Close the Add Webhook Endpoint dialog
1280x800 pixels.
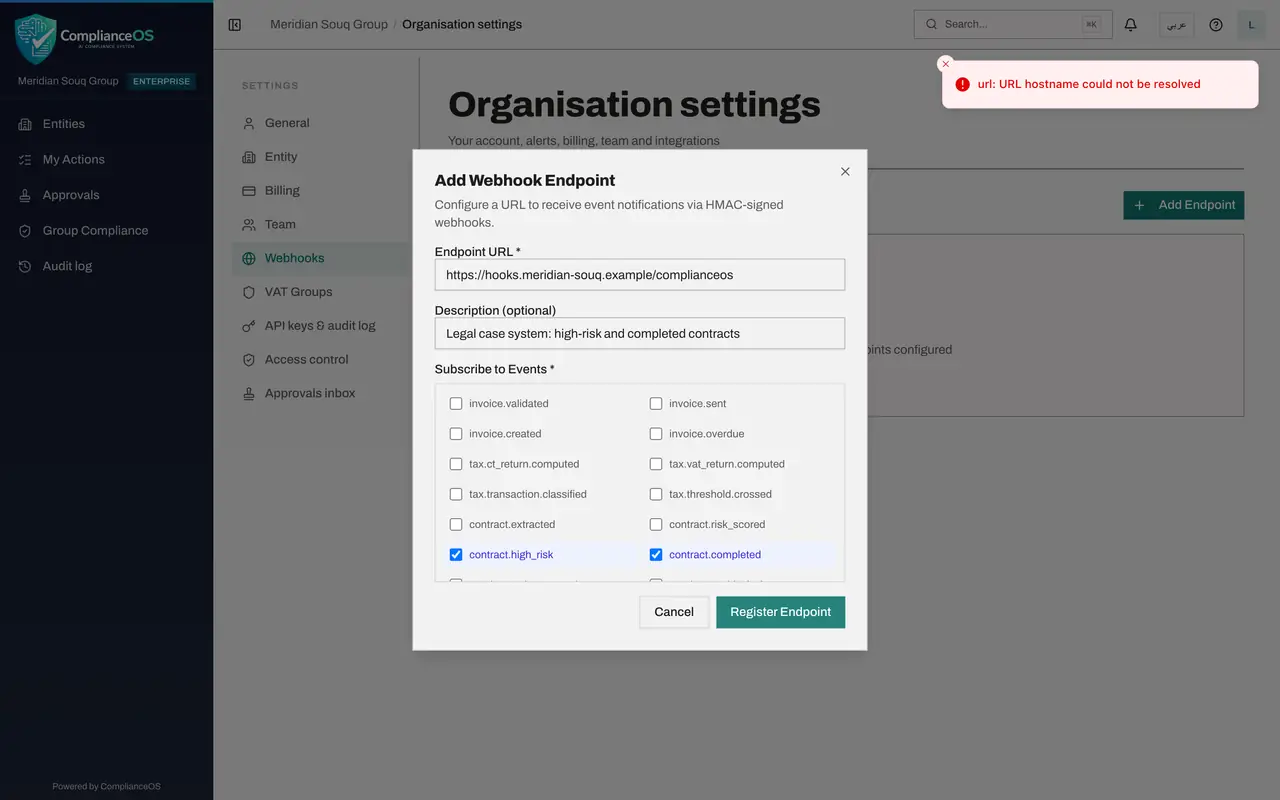click(845, 171)
